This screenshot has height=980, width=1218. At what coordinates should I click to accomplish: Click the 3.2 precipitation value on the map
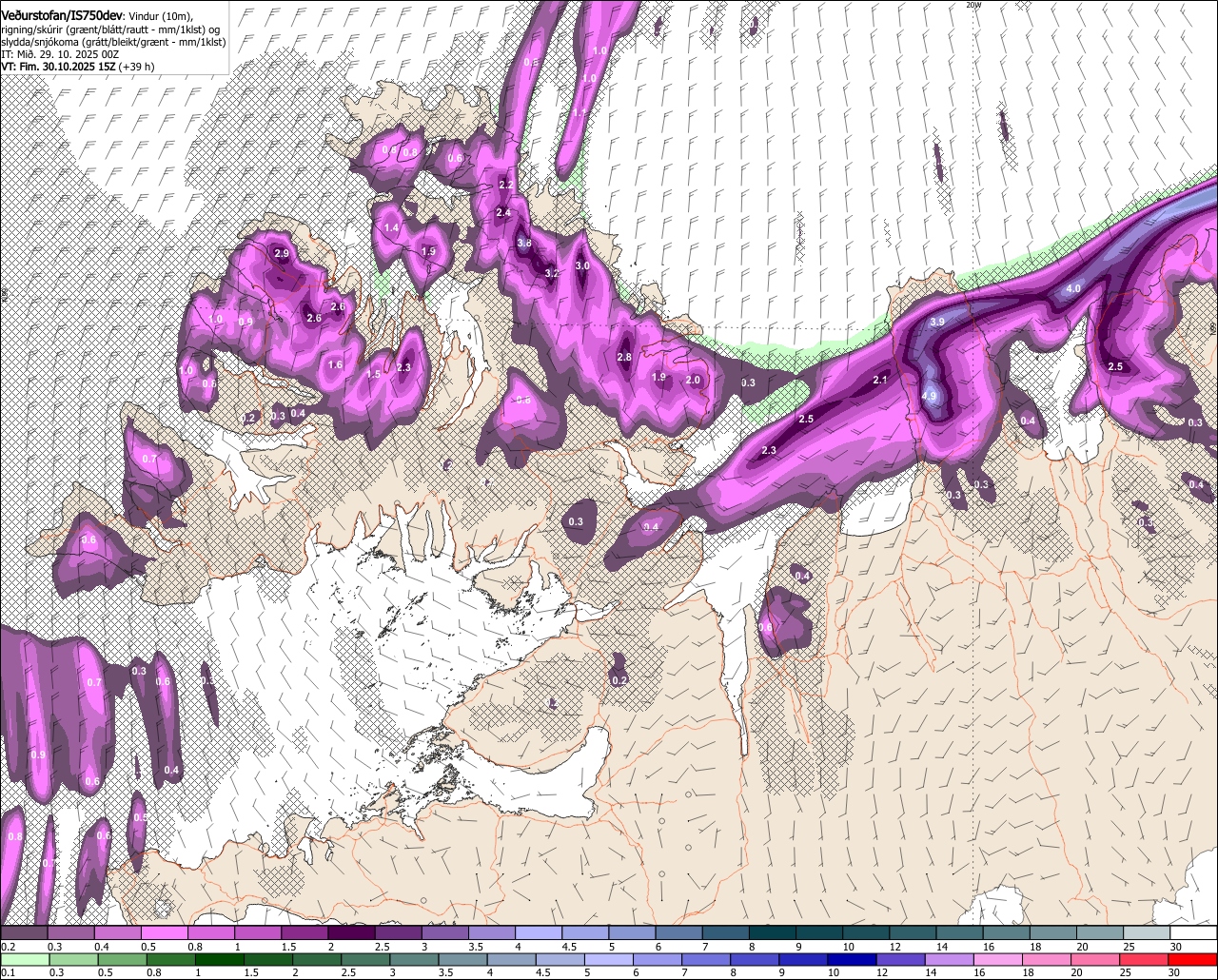point(551,273)
